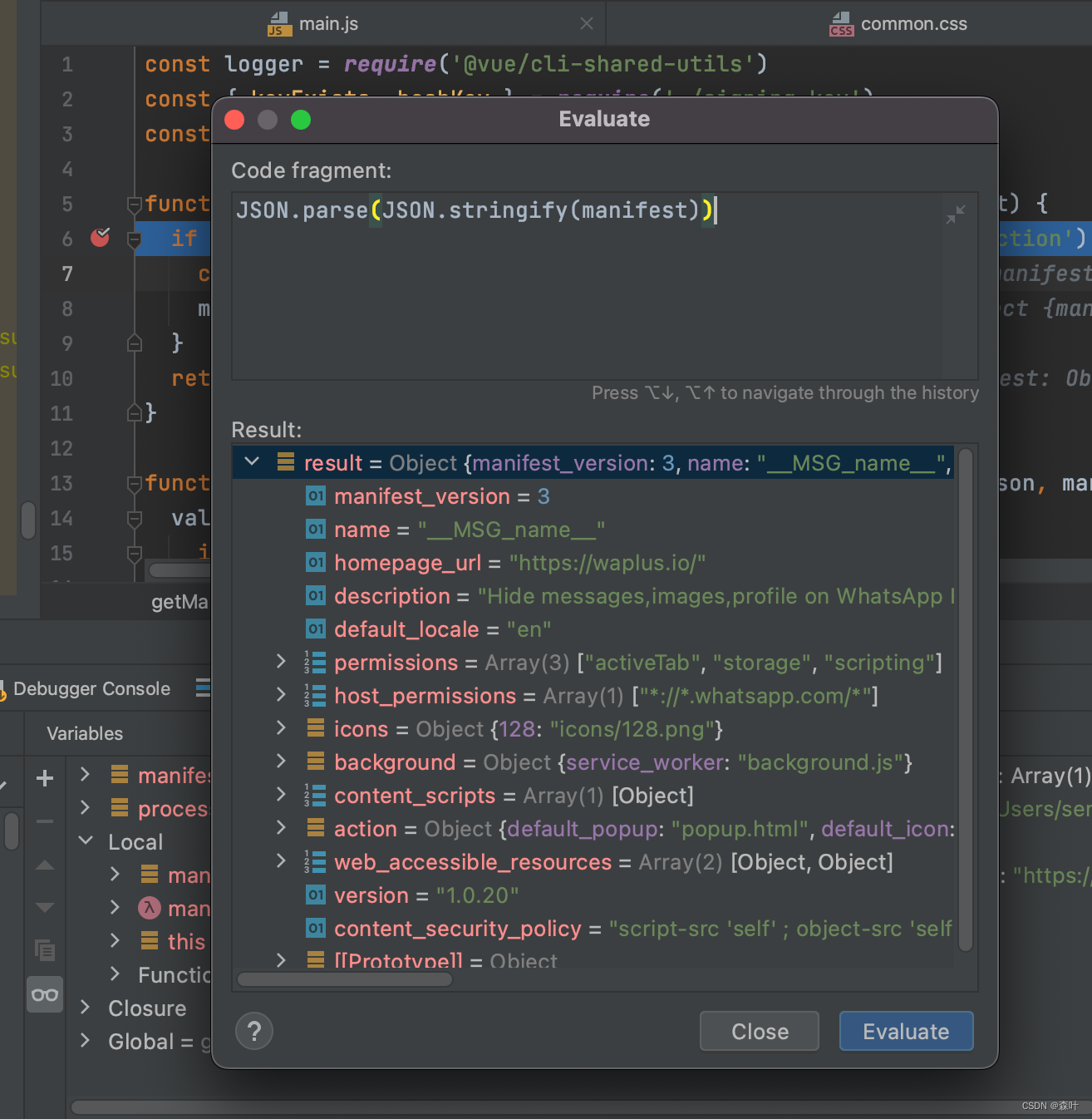Click the Evaluate button
The image size is (1092, 1119).
pyautogui.click(x=906, y=1031)
